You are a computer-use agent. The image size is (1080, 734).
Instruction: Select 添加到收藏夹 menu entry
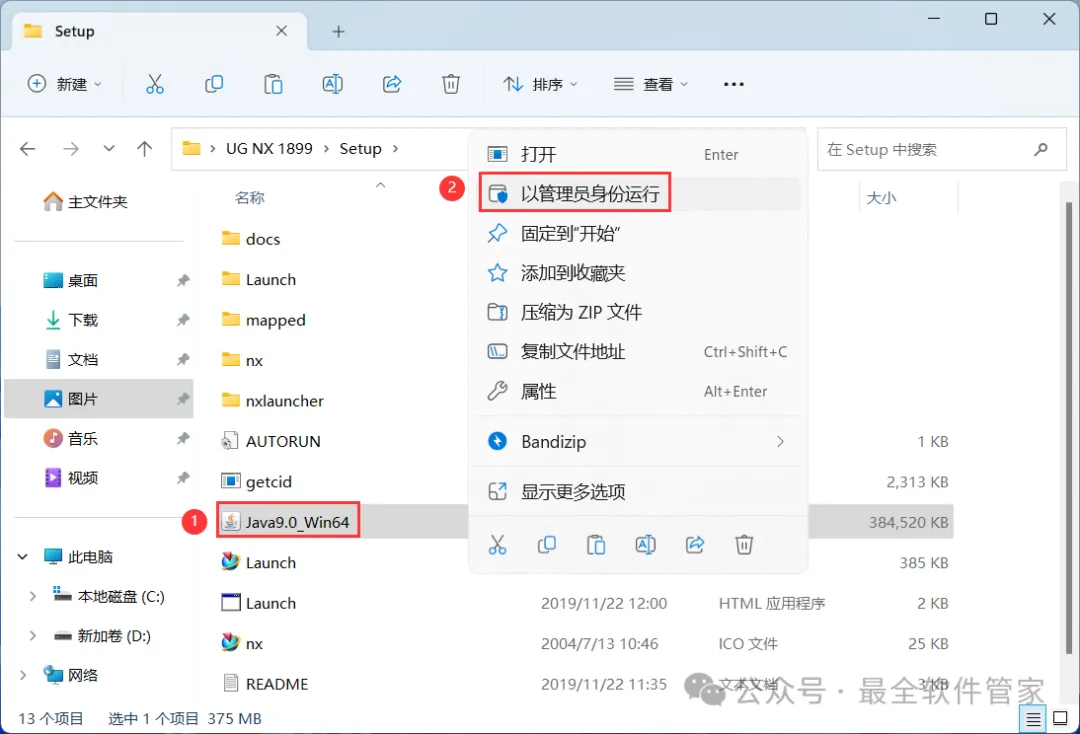(638, 273)
